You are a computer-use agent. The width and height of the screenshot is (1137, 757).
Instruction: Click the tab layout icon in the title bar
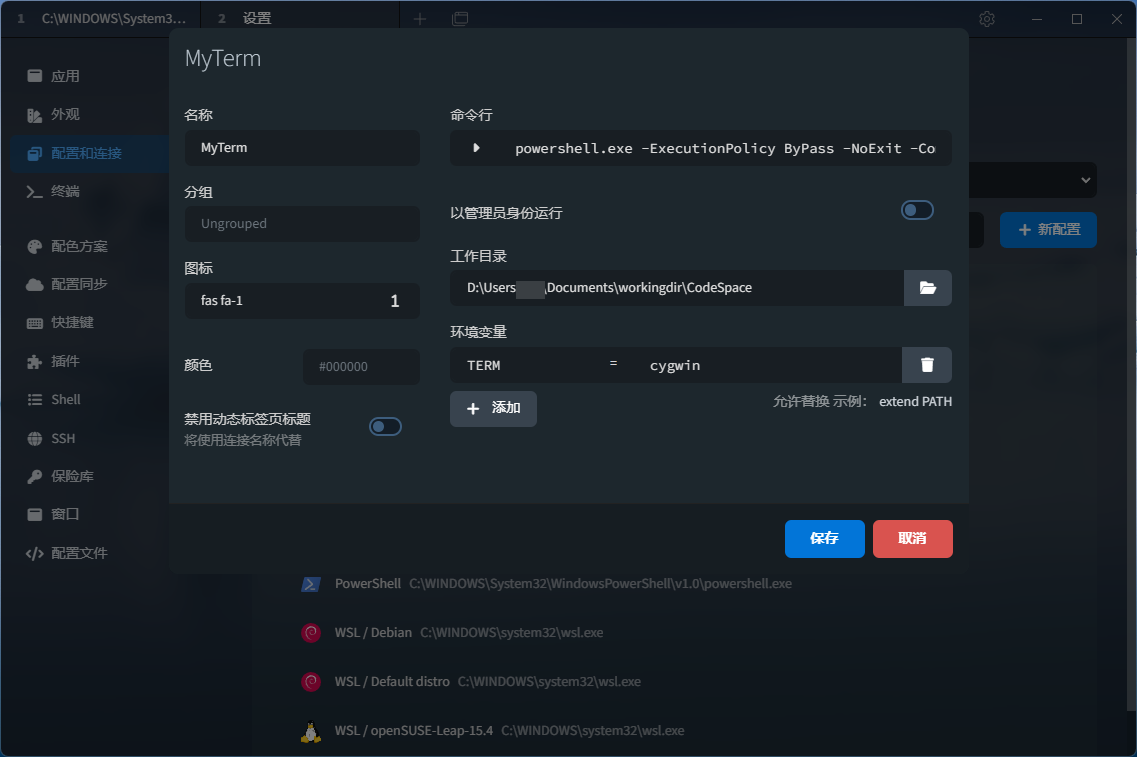460,19
